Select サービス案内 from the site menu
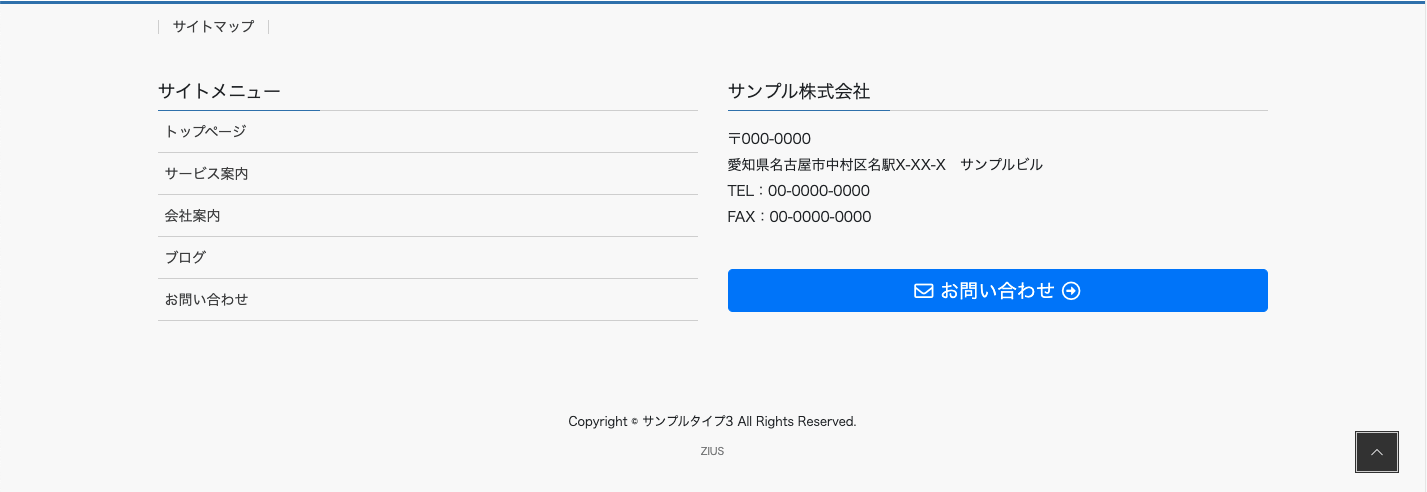Screen dimensions: 1427x492 [x=207, y=173]
